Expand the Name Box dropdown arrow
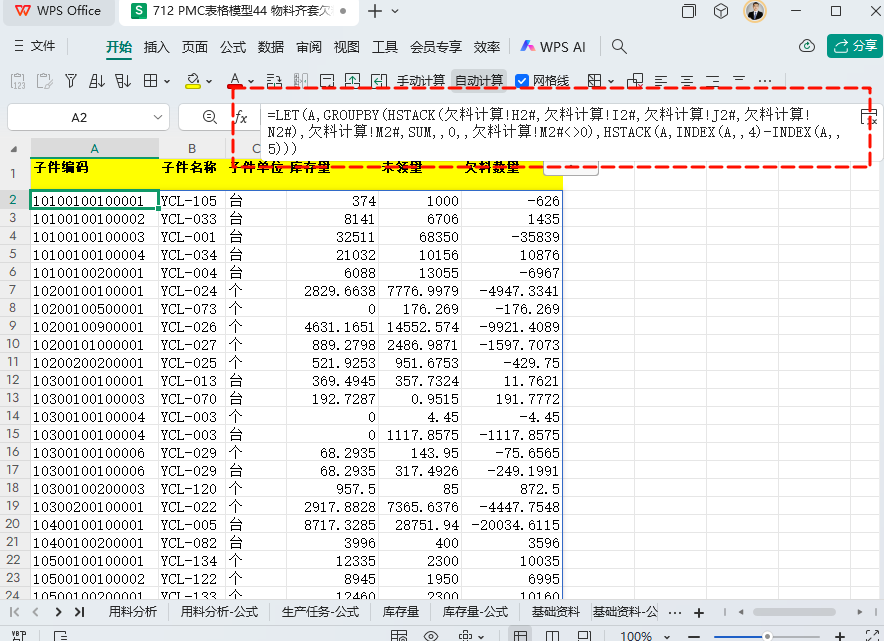 pyautogui.click(x=158, y=117)
